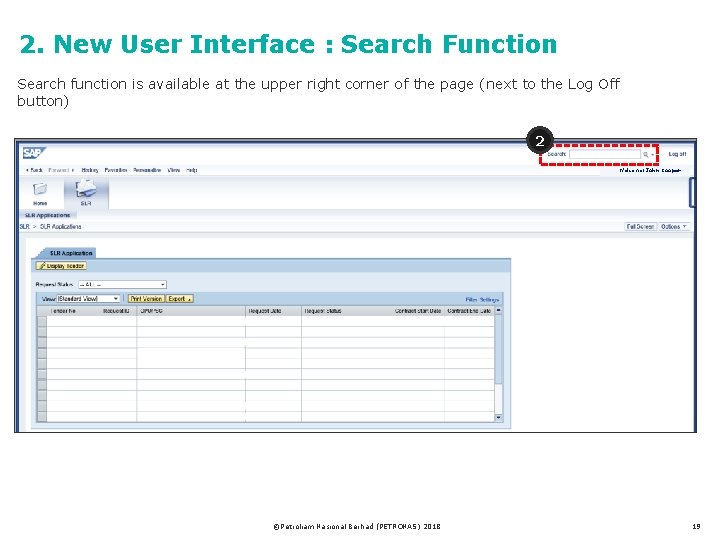The height and width of the screenshot is (540, 720).
Task: Click the Settings link
Action: tap(489, 299)
